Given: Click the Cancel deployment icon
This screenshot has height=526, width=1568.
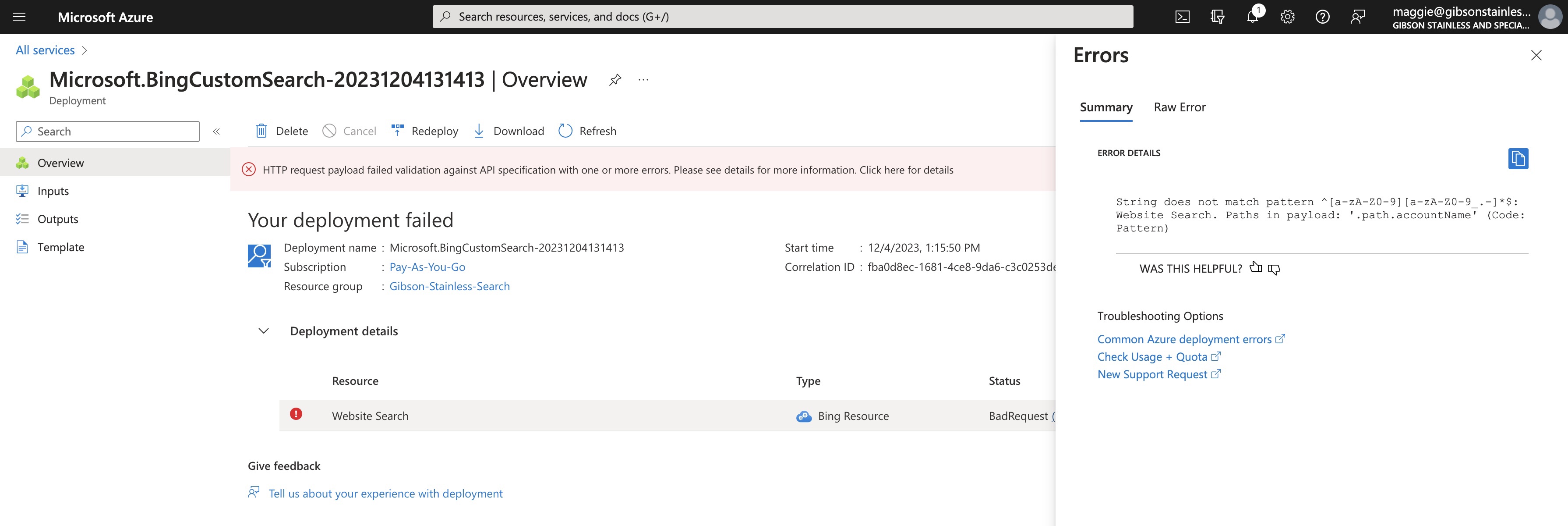Looking at the screenshot, I should [329, 130].
